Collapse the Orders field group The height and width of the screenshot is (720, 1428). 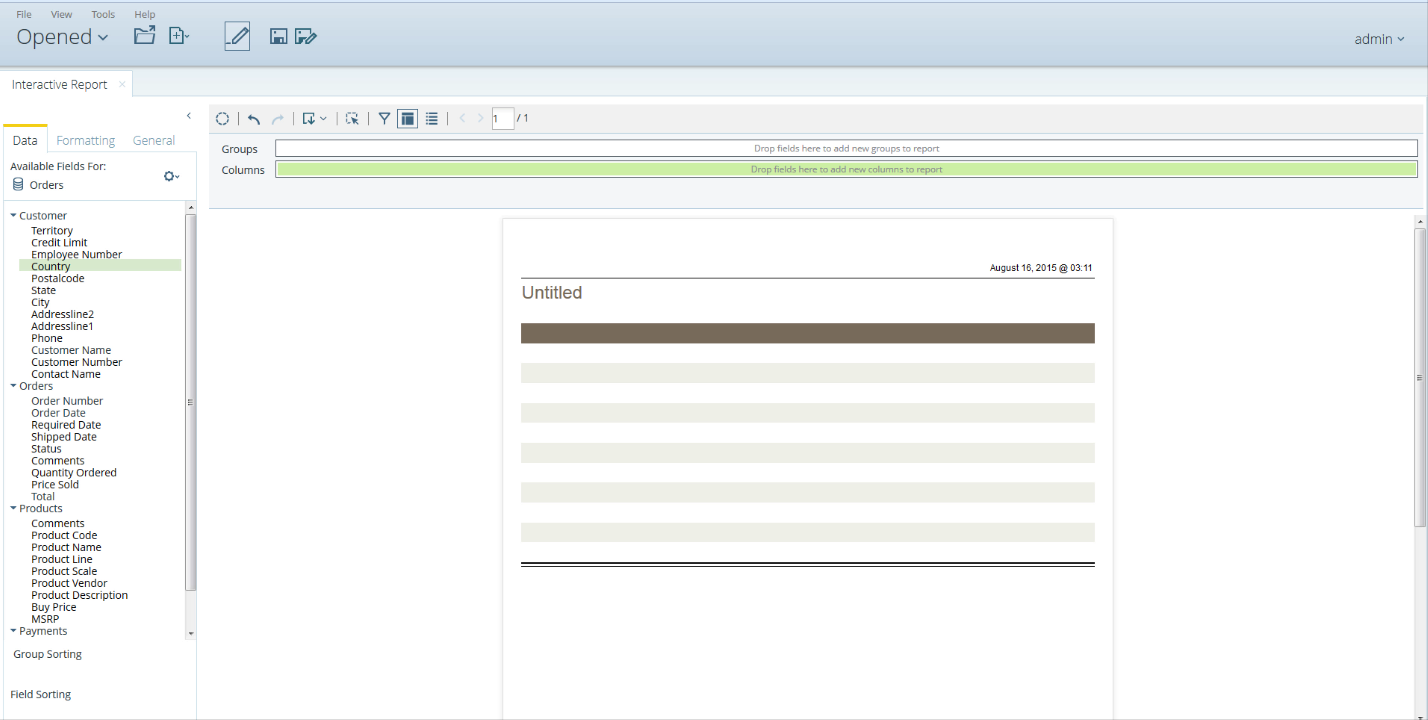14,385
